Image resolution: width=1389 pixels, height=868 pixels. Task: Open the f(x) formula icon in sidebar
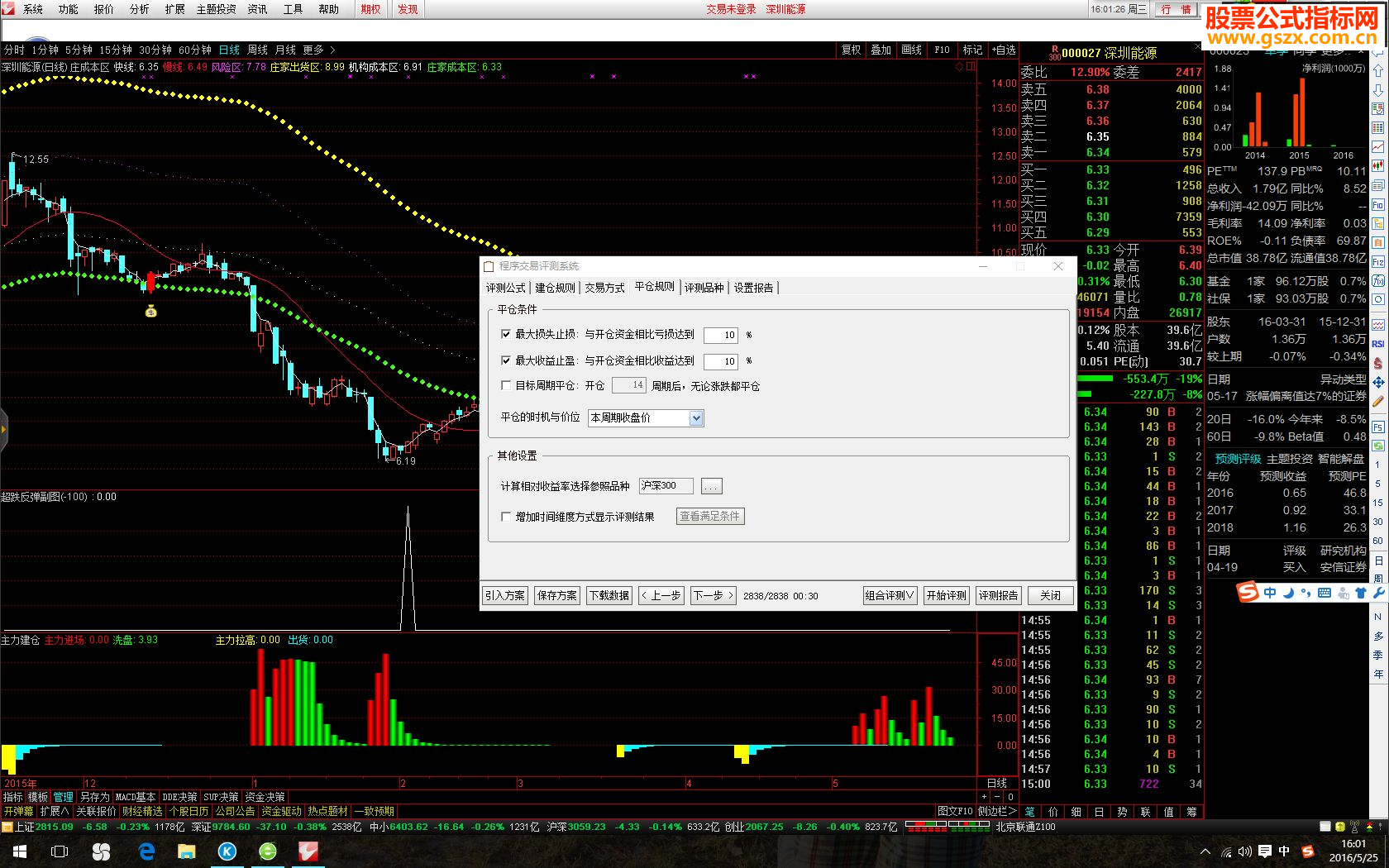coord(1378,280)
